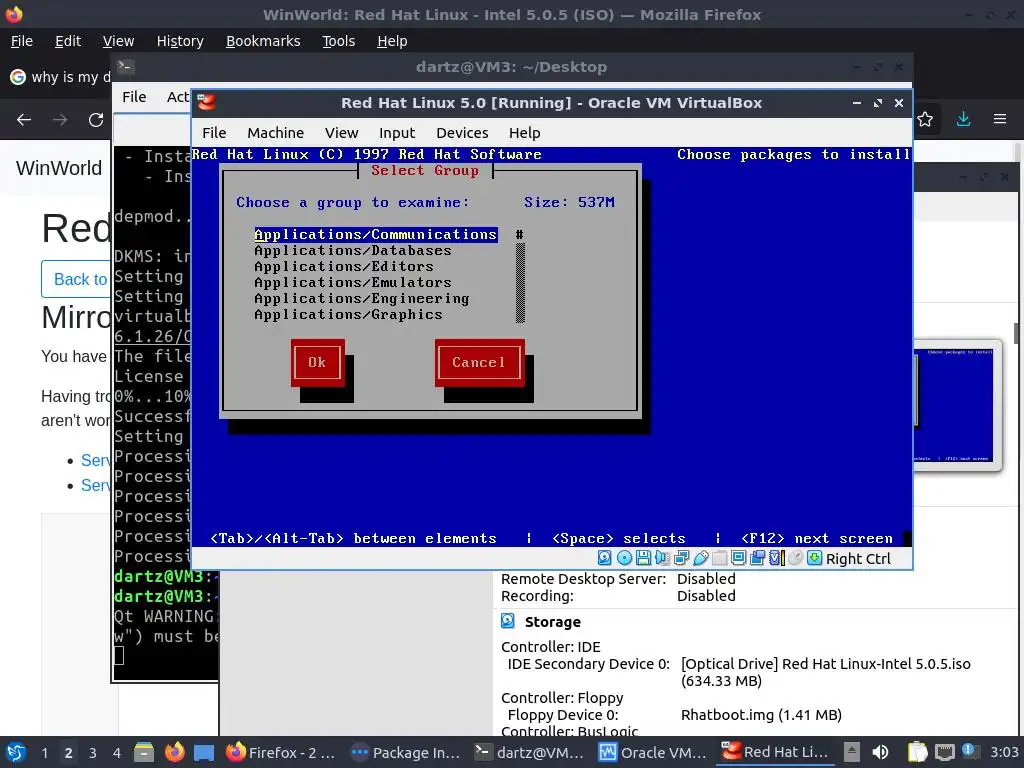Open clipboard manager in system tray
This screenshot has width=1024, height=768.
917,752
